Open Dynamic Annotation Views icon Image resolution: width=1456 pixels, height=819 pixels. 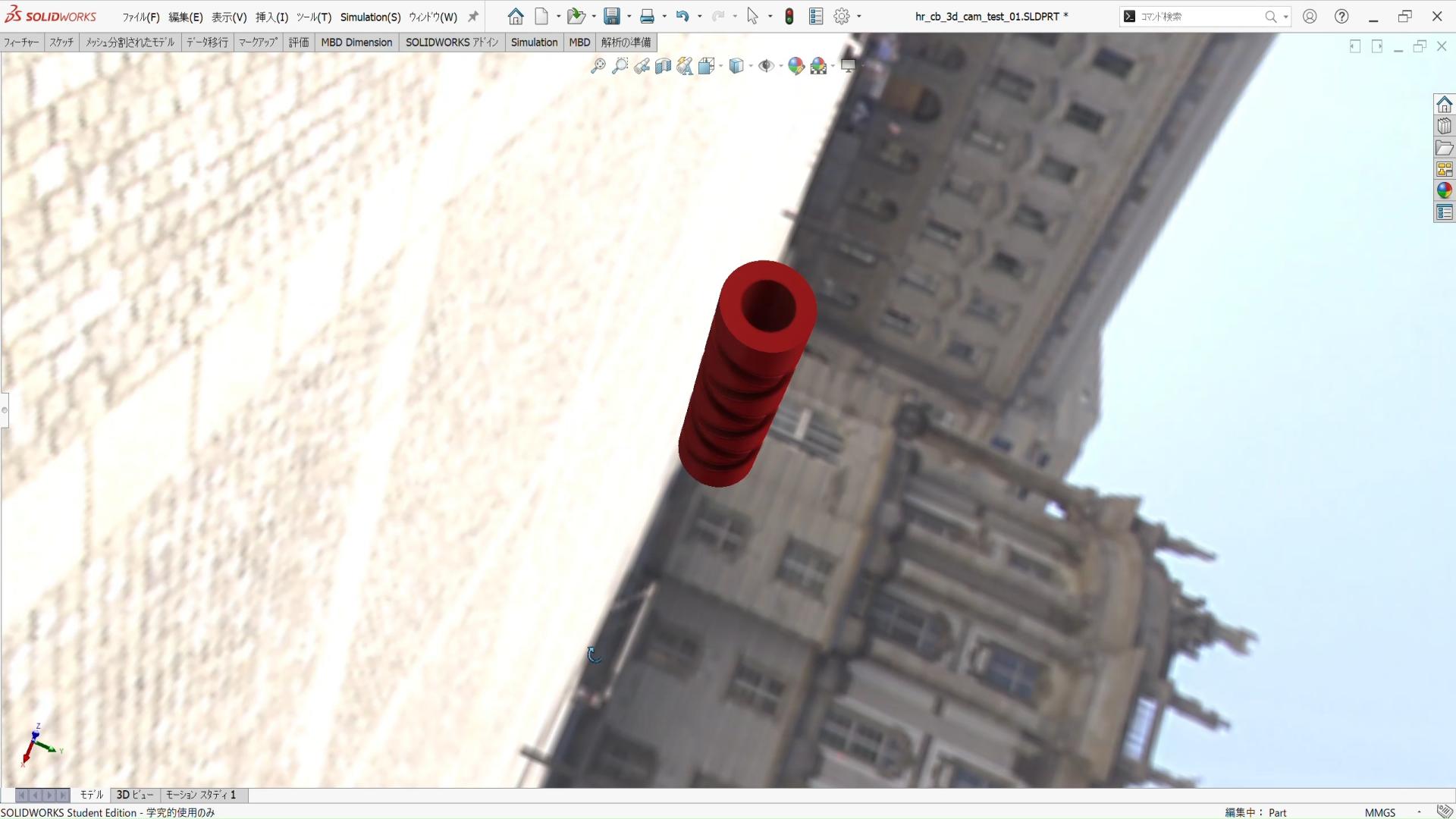pyautogui.click(x=685, y=66)
